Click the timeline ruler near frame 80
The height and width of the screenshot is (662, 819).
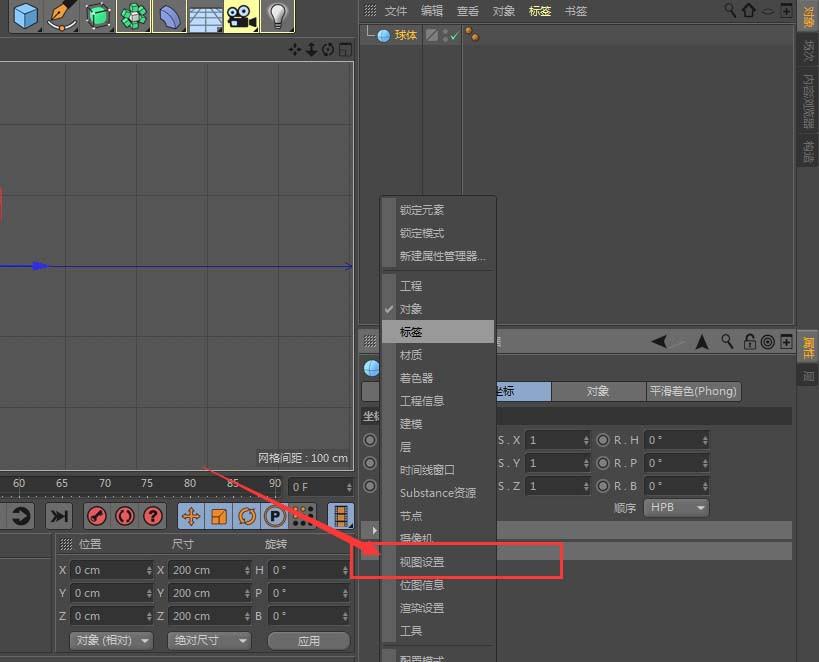(x=190, y=483)
